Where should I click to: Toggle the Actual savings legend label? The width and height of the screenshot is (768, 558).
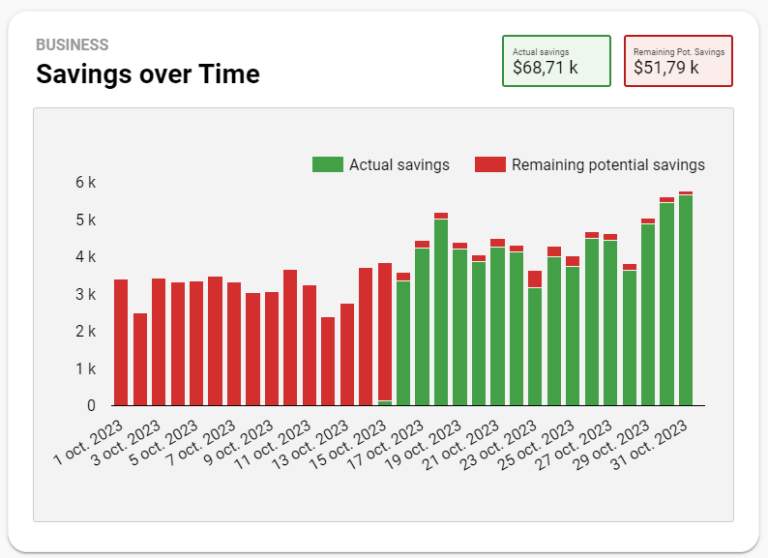point(399,165)
